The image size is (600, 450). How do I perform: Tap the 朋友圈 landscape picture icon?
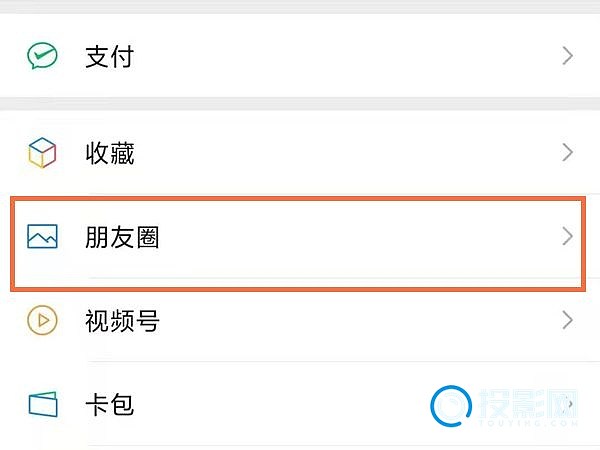pos(43,237)
